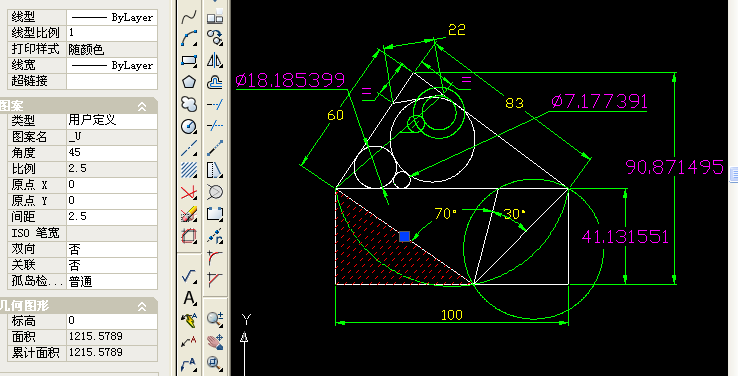Select the Mirror tool
This screenshot has width=738, height=376.
215,61
